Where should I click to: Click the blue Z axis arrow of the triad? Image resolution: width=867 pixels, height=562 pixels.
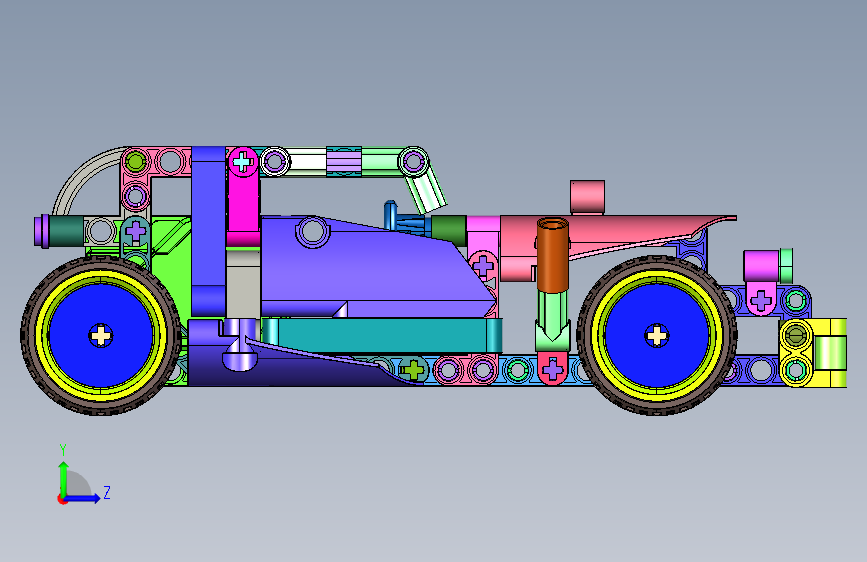coord(83,498)
